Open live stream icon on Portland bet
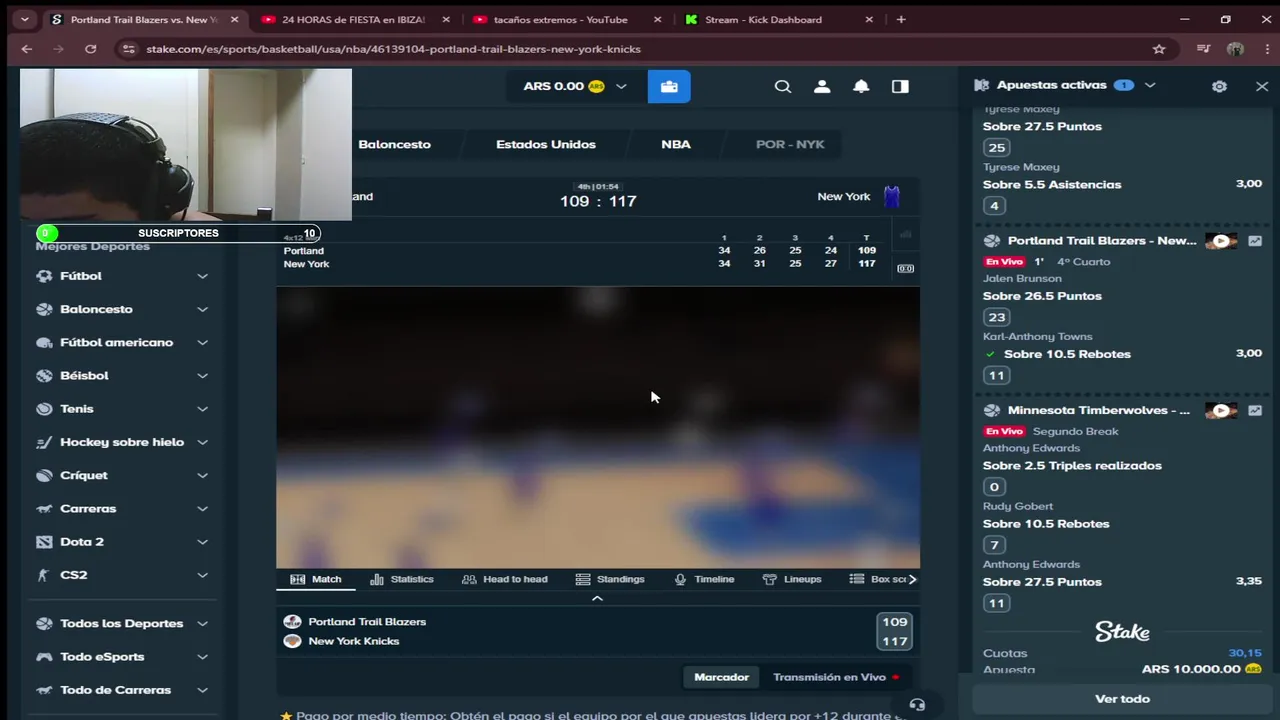This screenshot has width=1280, height=720. 1221,241
